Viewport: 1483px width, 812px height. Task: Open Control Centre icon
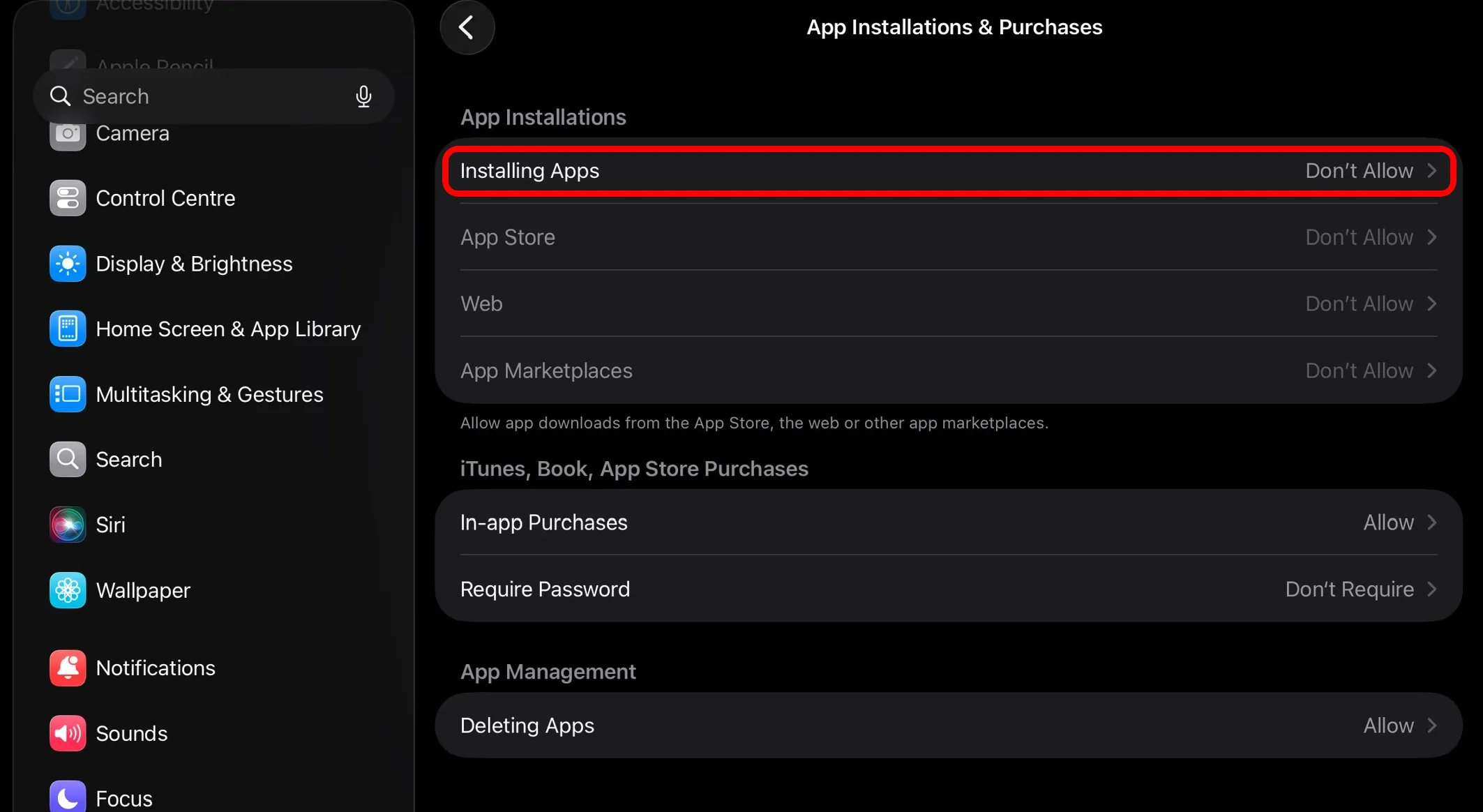point(68,198)
